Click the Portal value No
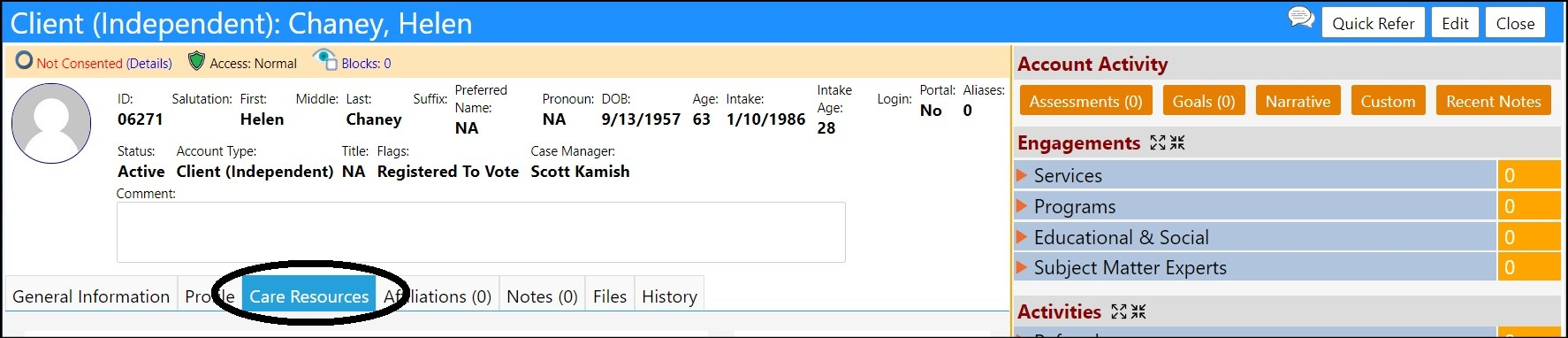 pyautogui.click(x=931, y=111)
